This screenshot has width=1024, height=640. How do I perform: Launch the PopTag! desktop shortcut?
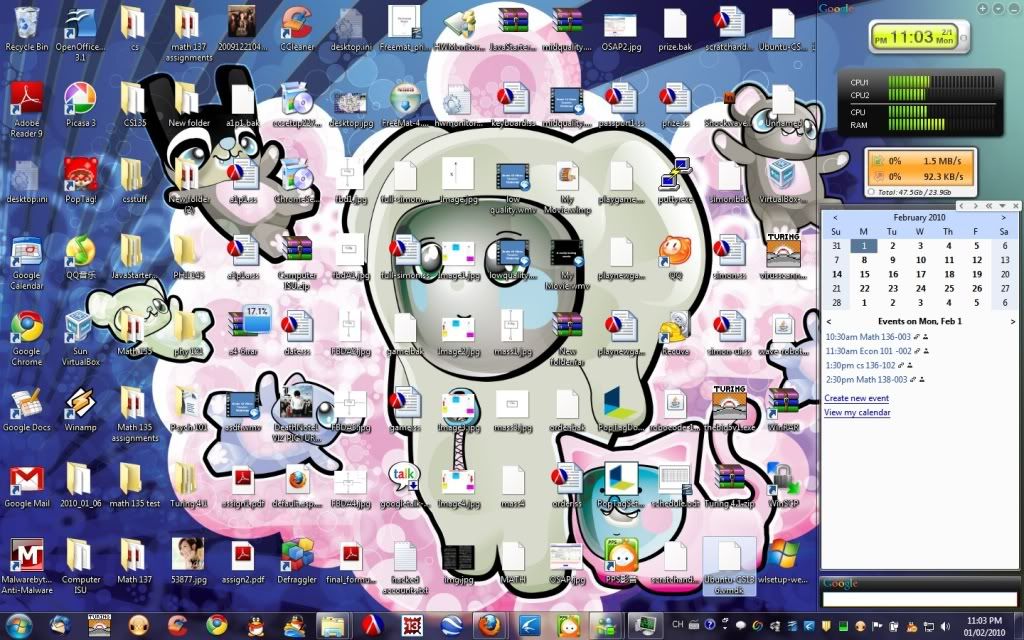tap(80, 181)
